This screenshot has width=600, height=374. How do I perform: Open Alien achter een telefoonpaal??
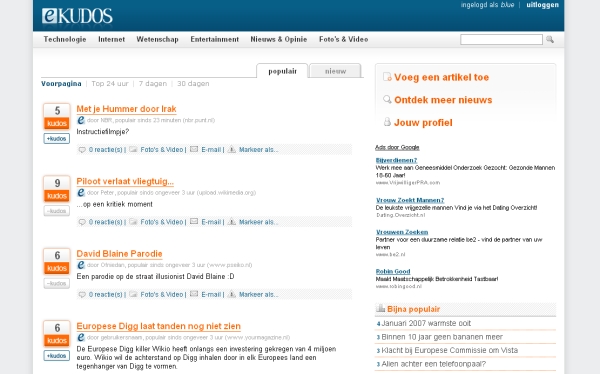pyautogui.click(x=434, y=364)
